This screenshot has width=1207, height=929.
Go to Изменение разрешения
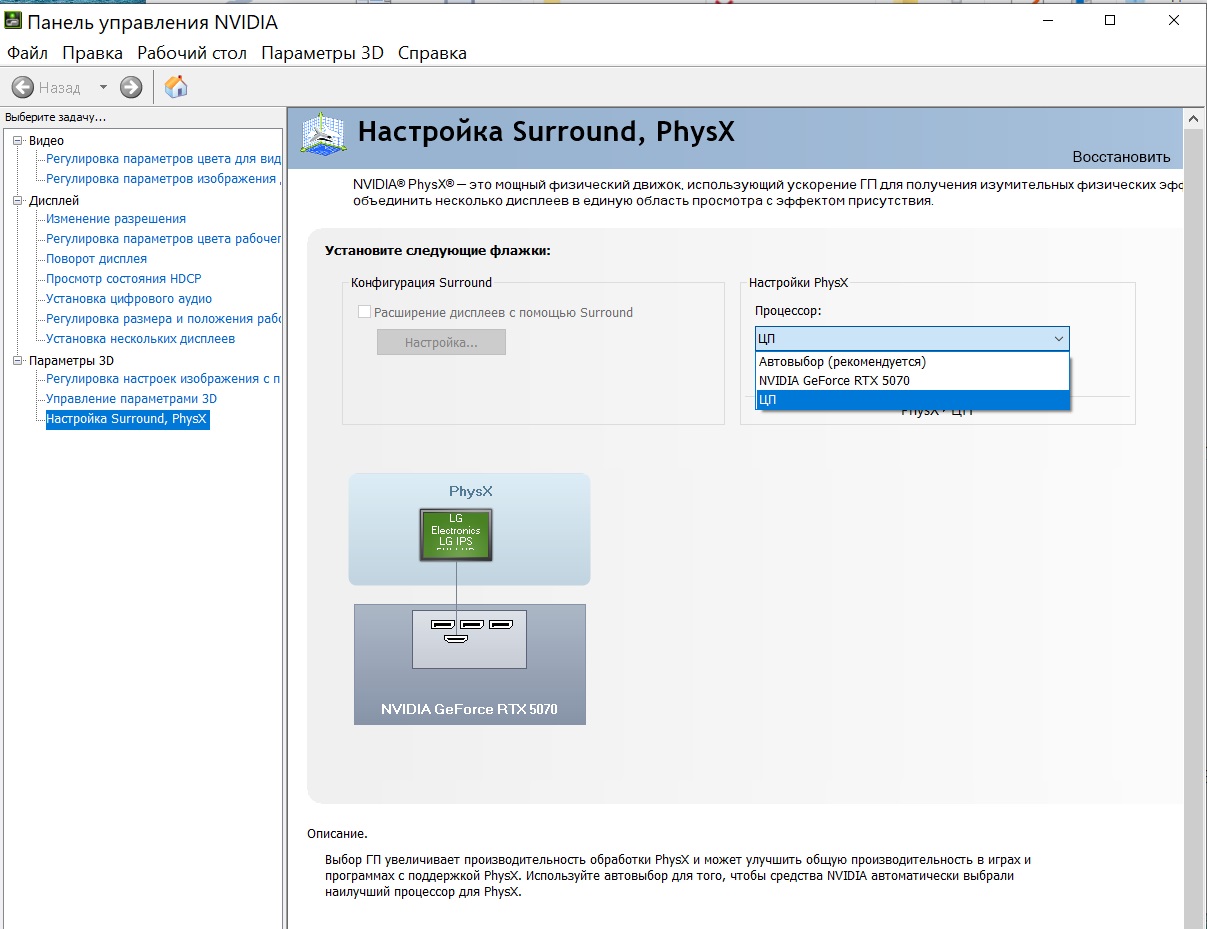pyautogui.click(x=116, y=219)
